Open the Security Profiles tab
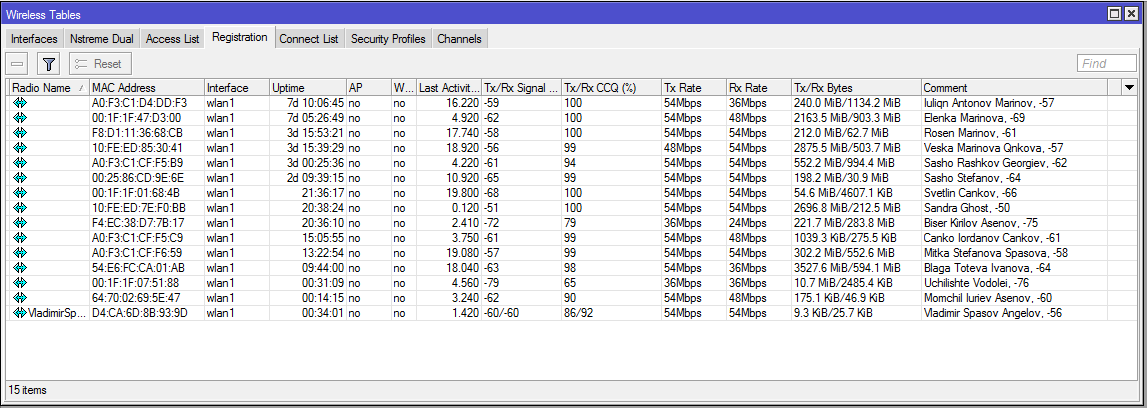 (x=388, y=39)
